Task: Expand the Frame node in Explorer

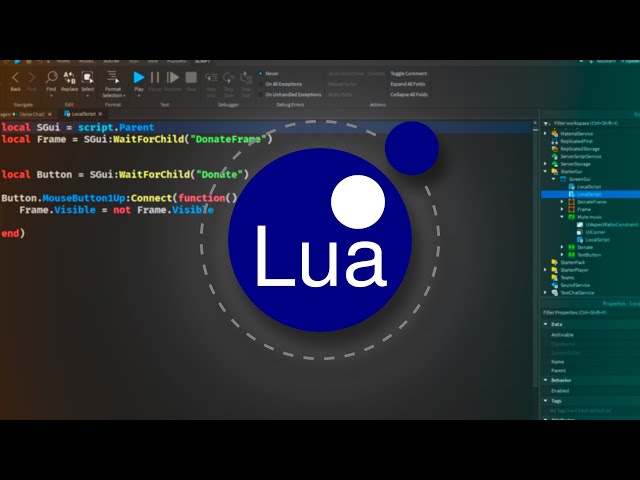Action: pyautogui.click(x=562, y=209)
